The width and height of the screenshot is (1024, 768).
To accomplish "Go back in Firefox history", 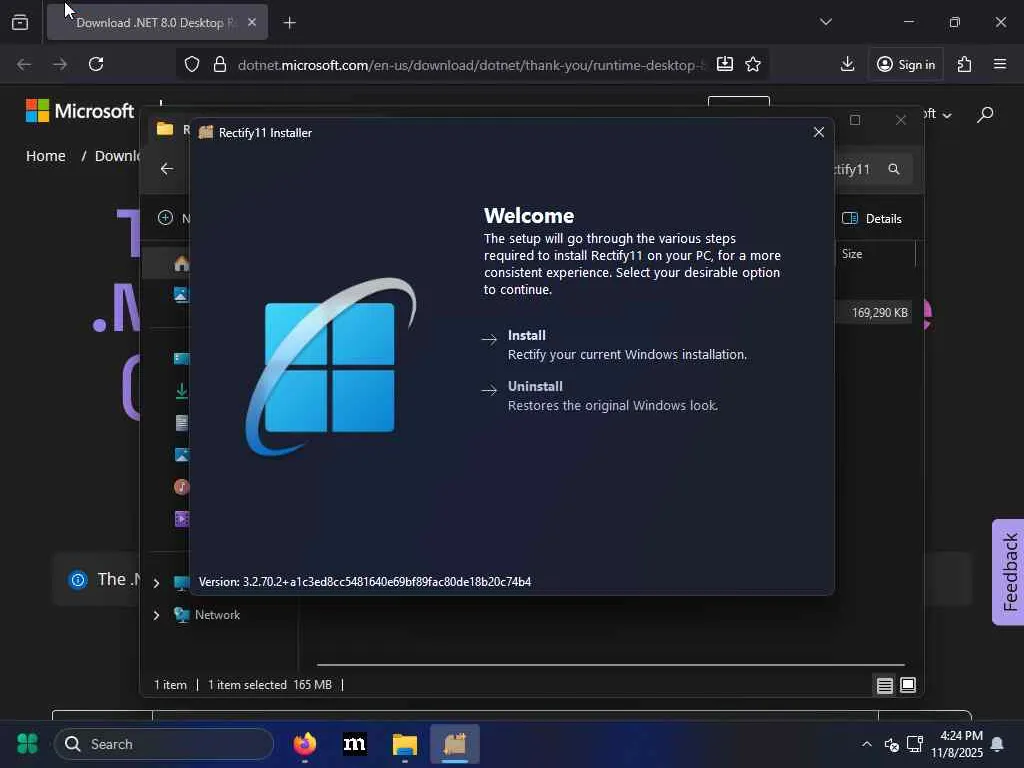I will click(x=24, y=64).
